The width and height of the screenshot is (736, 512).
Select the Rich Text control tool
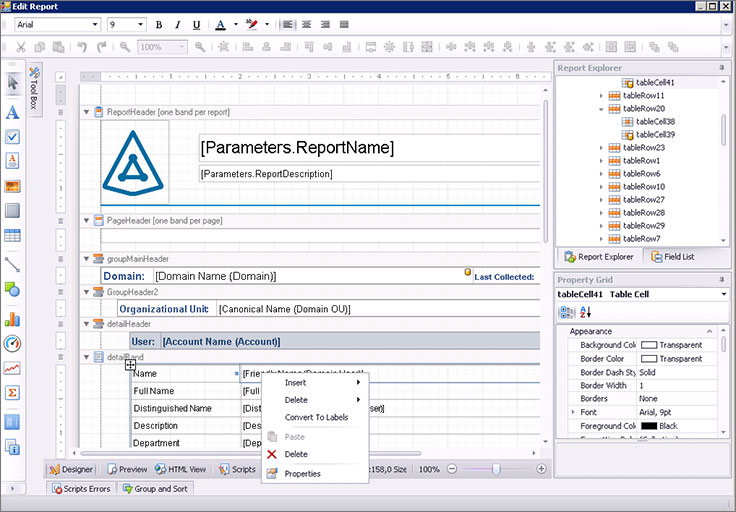tap(13, 161)
